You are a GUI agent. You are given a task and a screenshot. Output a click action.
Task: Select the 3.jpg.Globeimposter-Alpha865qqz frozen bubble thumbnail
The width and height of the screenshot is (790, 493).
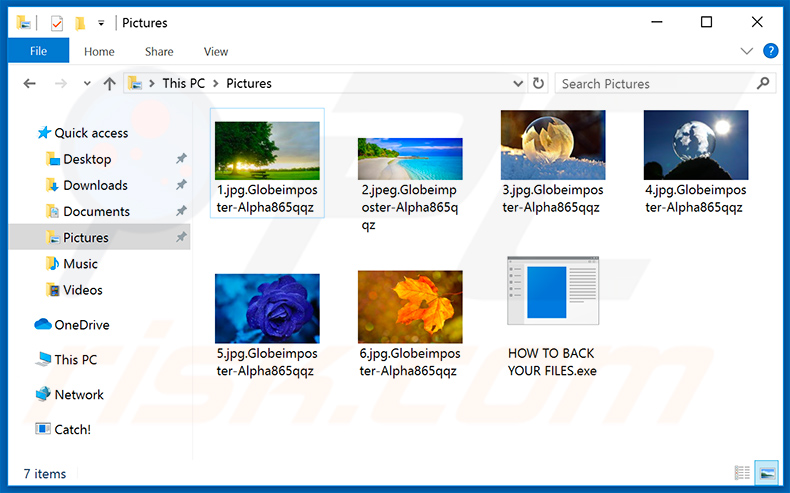[553, 145]
